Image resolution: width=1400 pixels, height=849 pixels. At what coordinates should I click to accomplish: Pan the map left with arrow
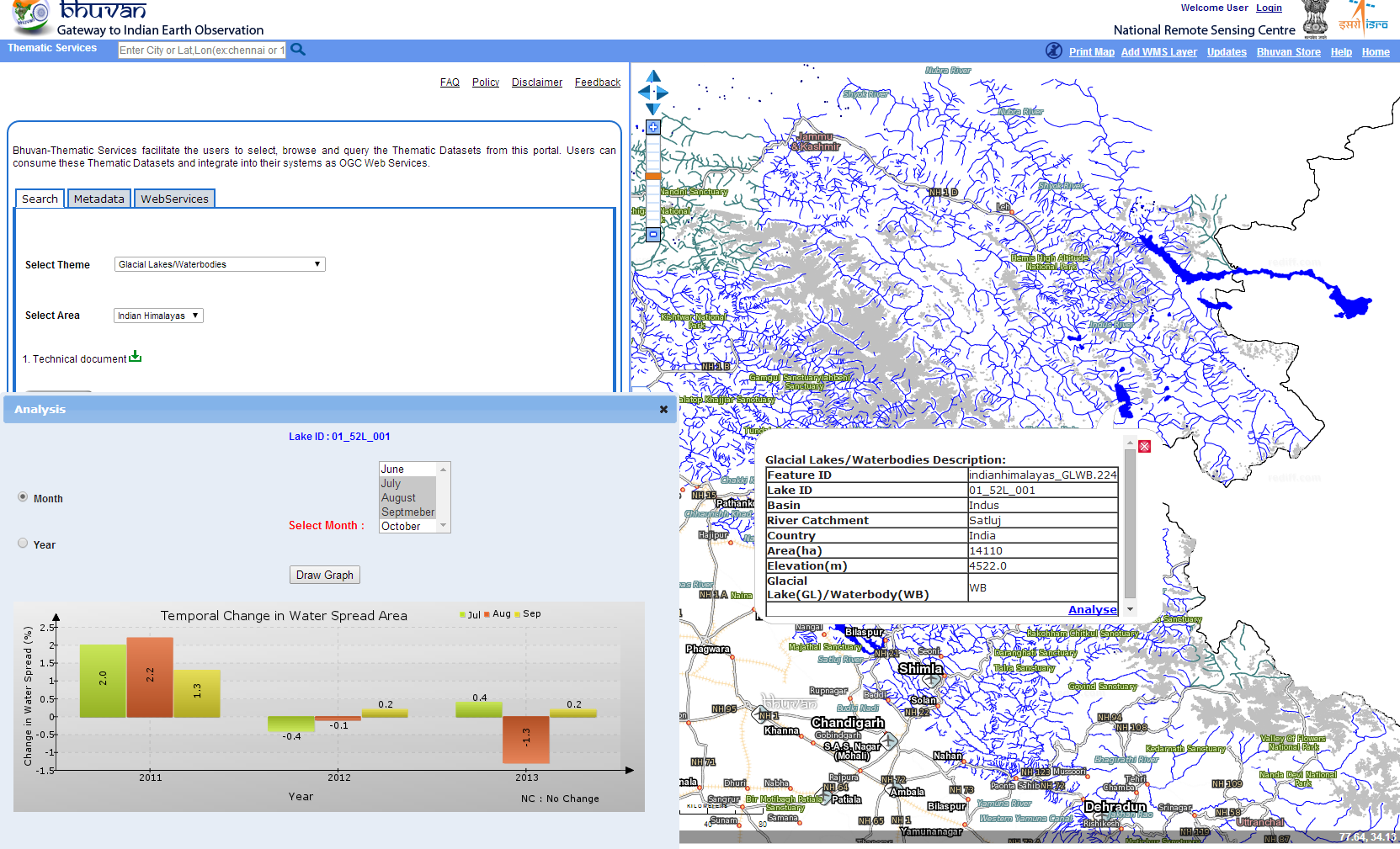pyautogui.click(x=645, y=93)
